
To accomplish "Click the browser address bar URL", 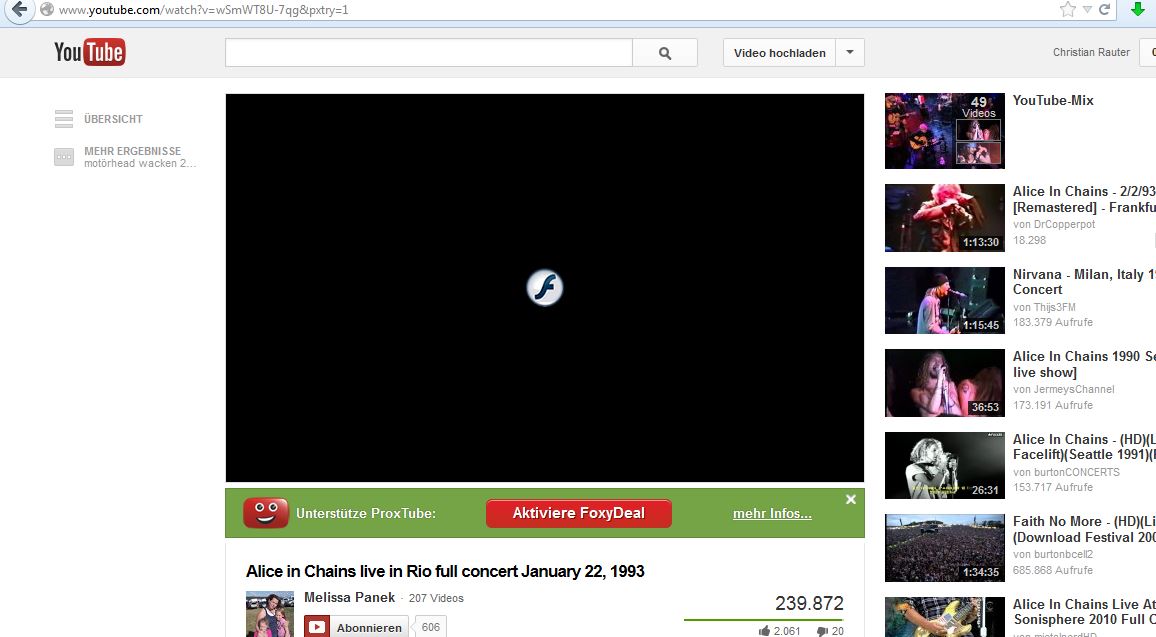I will pyautogui.click(x=203, y=10).
